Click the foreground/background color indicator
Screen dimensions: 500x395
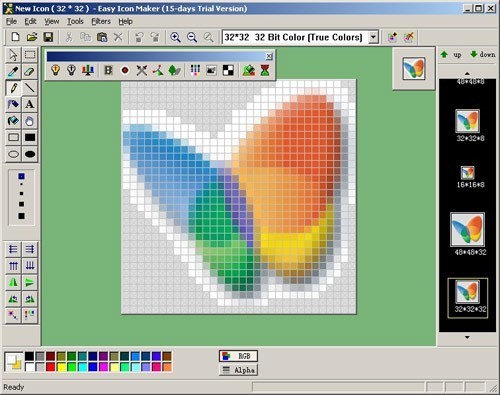point(14,362)
